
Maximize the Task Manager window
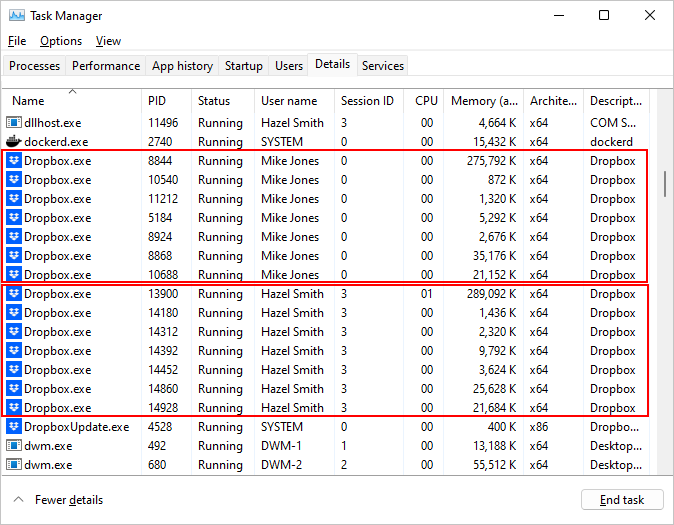pos(604,15)
